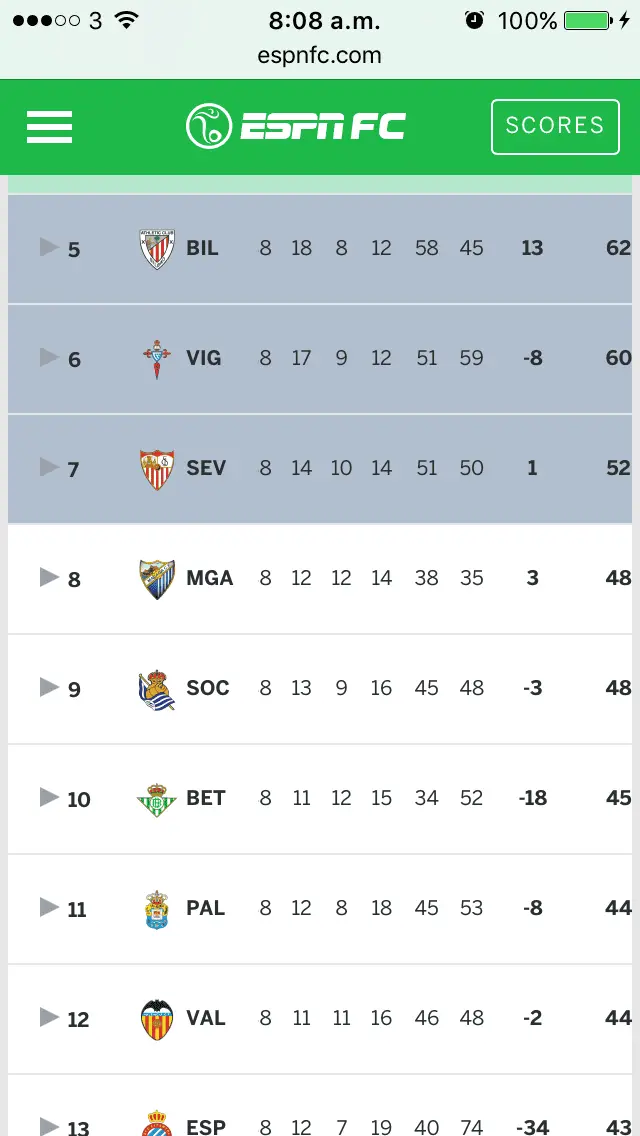The image size is (640, 1136).
Task: Click the Celta Vigo club crest
Action: [157, 359]
